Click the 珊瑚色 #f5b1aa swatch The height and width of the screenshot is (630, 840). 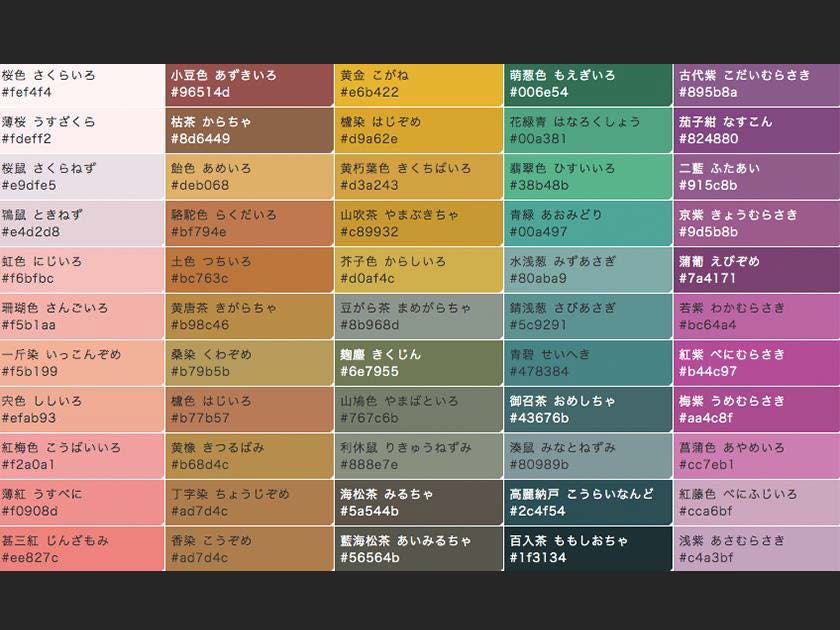82,316
